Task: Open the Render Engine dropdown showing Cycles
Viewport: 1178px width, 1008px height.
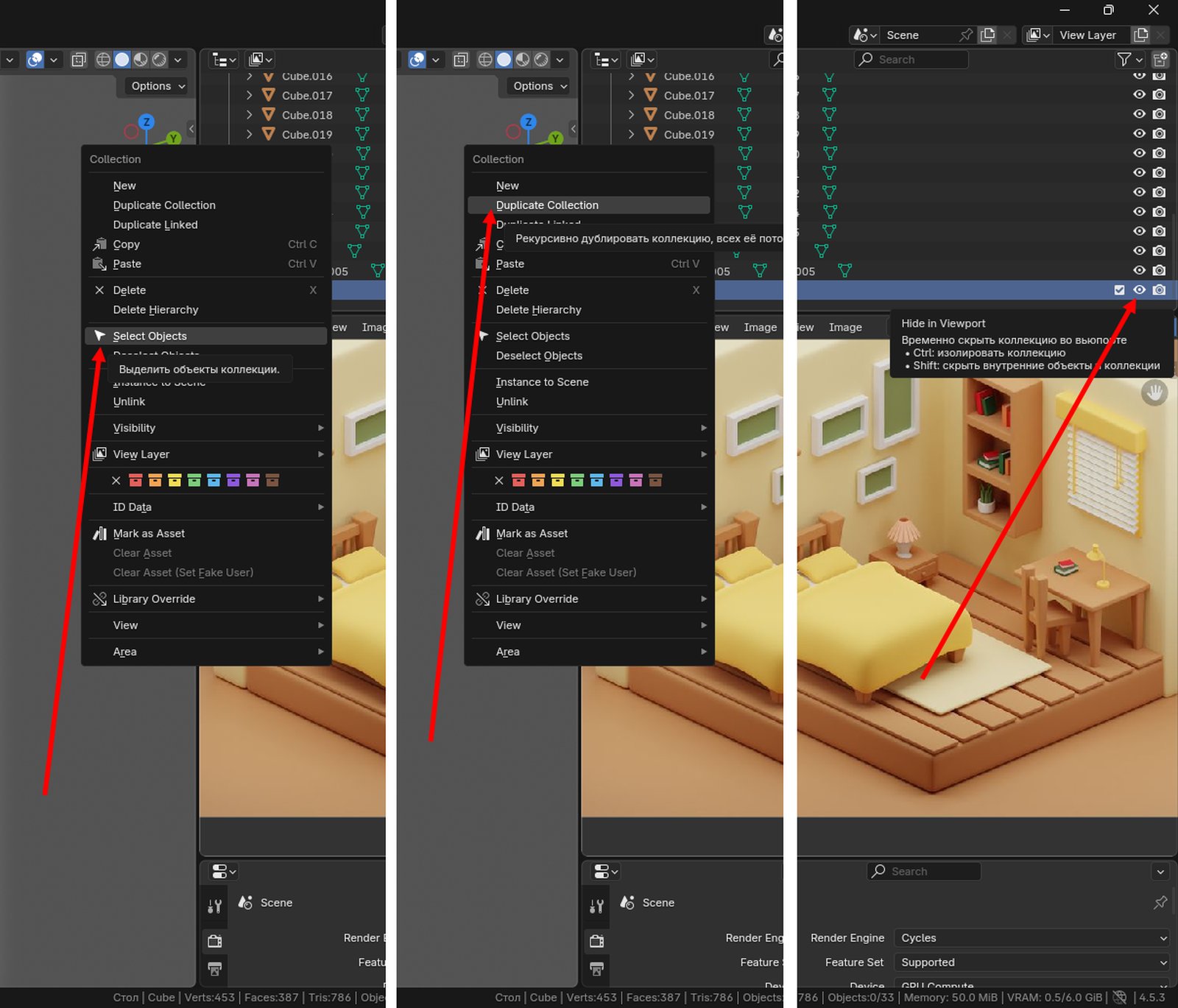Action: coord(1031,938)
